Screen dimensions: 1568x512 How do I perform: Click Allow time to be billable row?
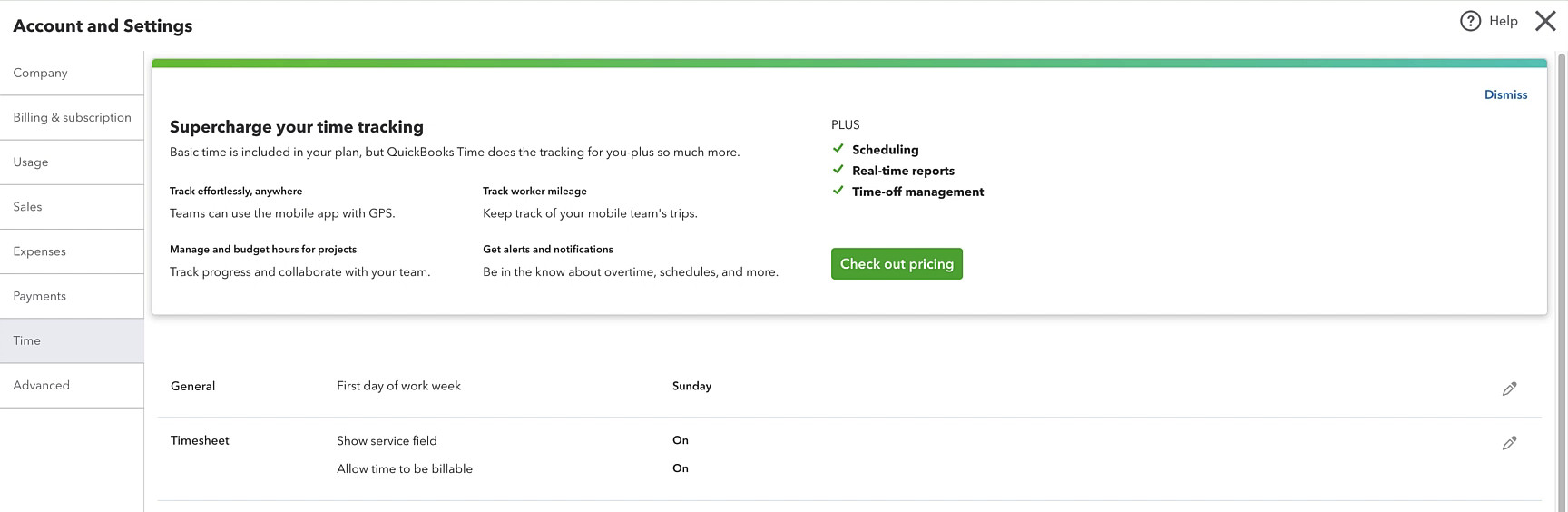[405, 468]
